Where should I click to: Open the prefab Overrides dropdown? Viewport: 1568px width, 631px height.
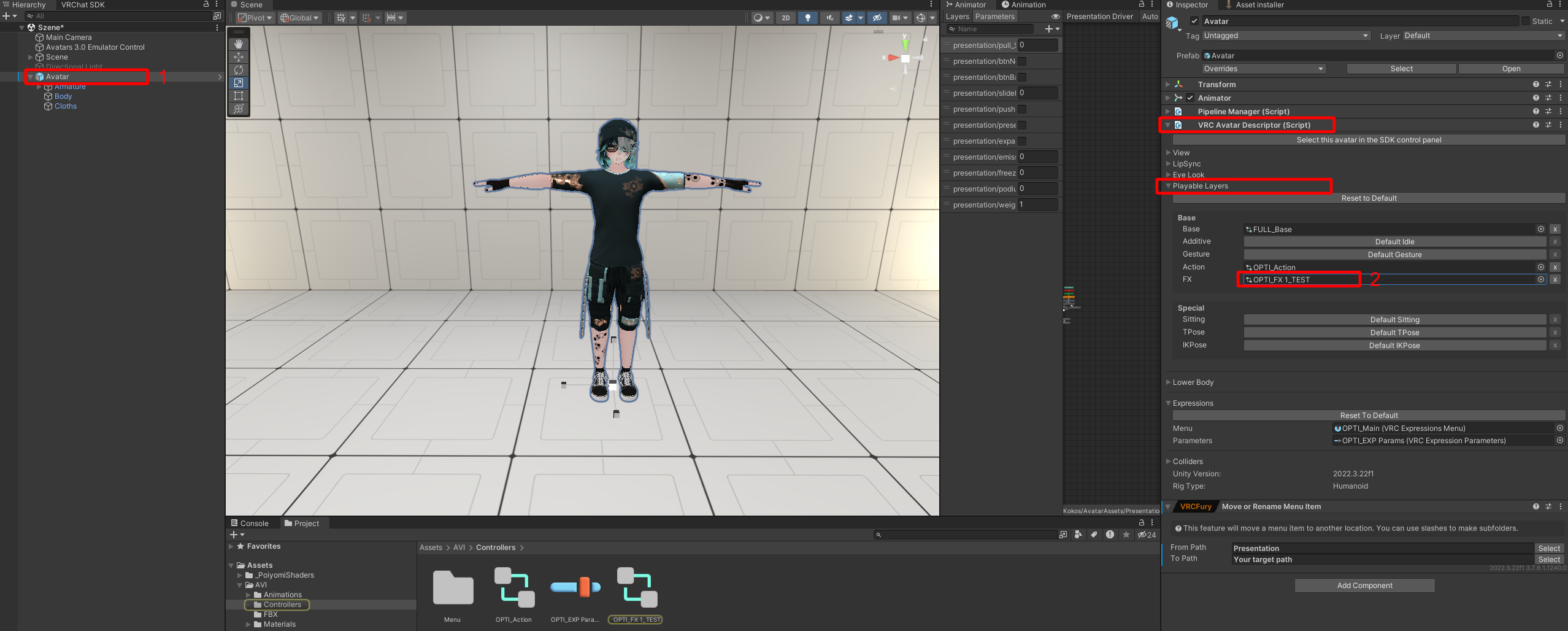point(1264,69)
